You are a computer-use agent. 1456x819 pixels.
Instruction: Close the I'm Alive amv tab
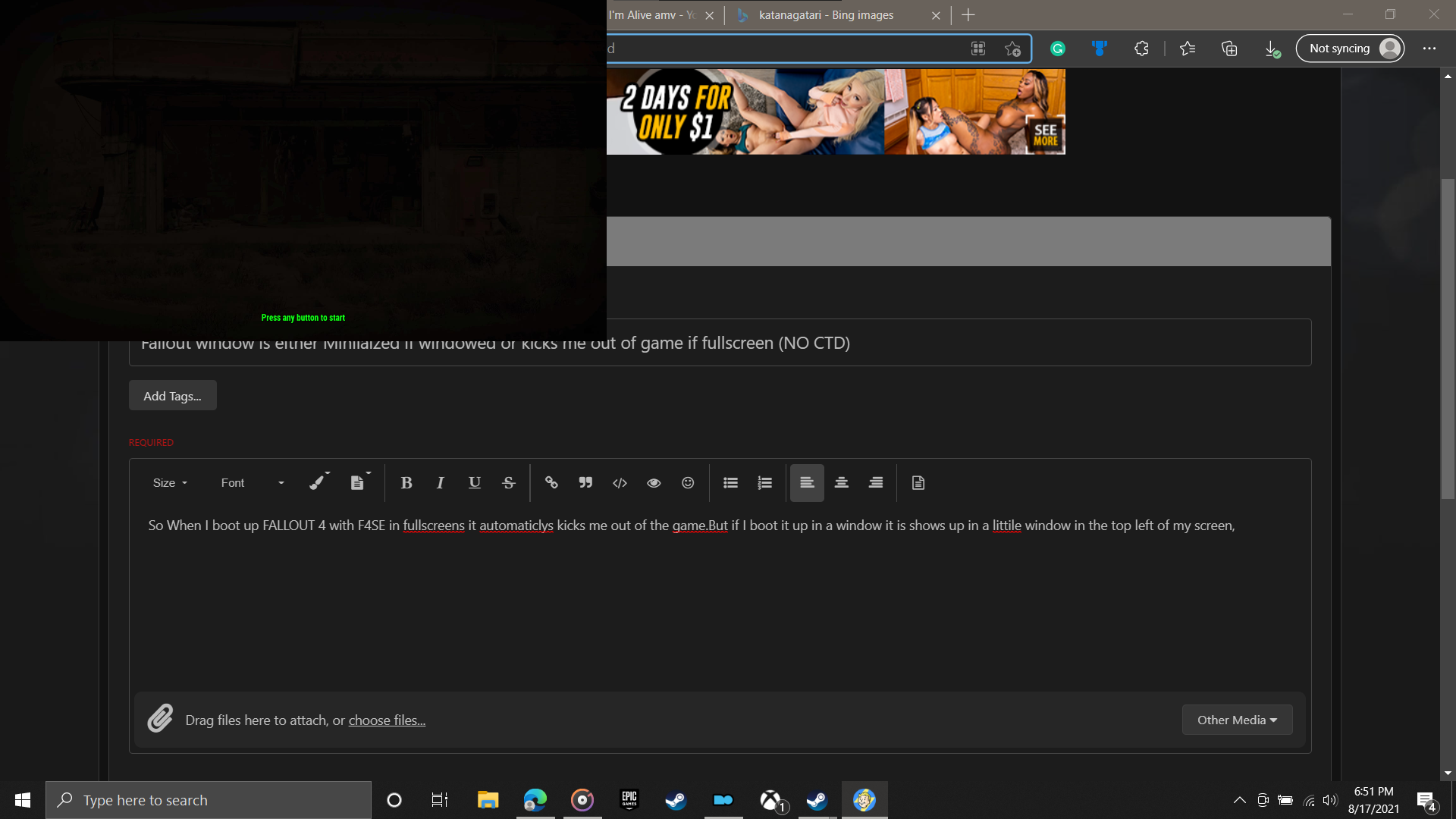coord(709,15)
